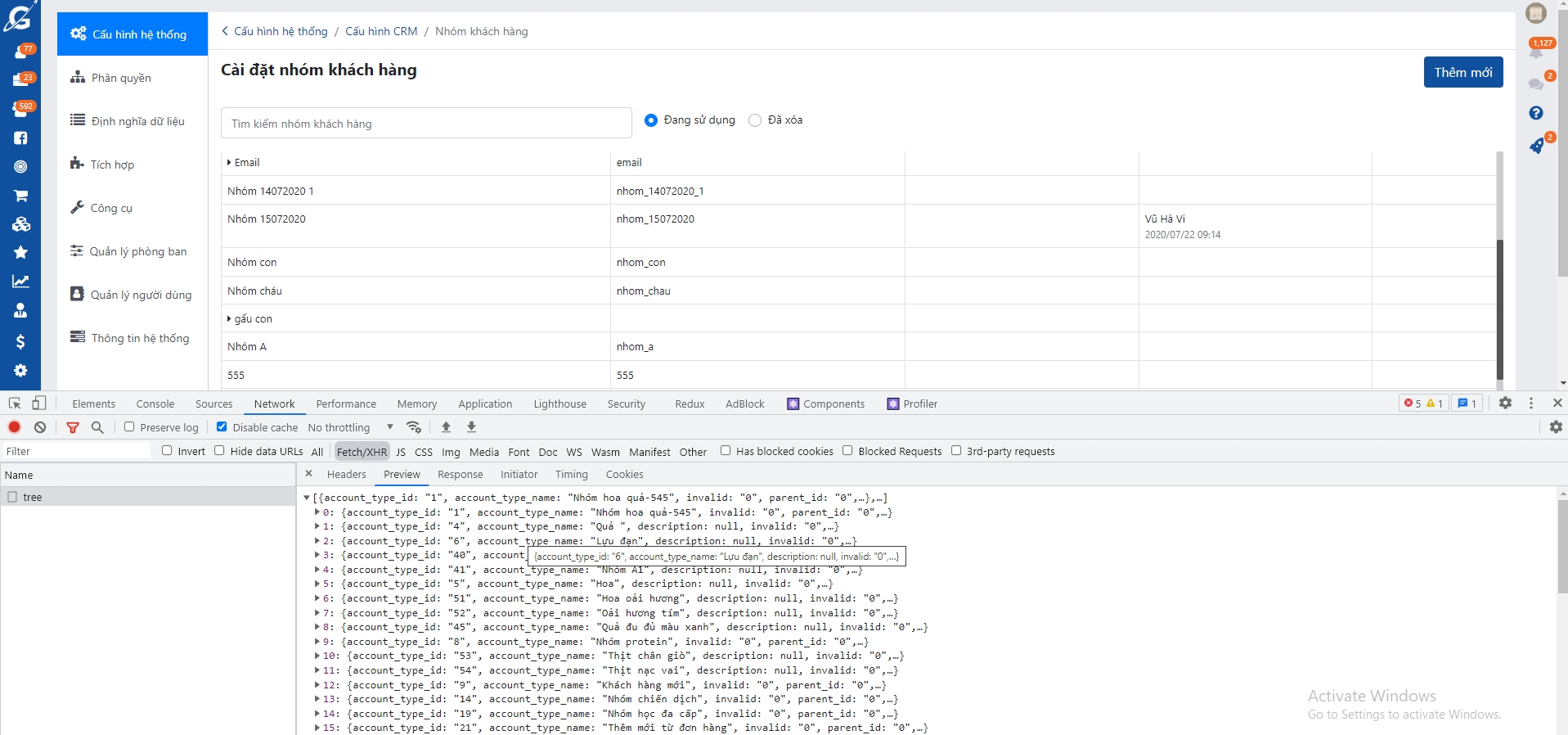Open the Response tab in request details
The width and height of the screenshot is (1568, 735).
460,475
